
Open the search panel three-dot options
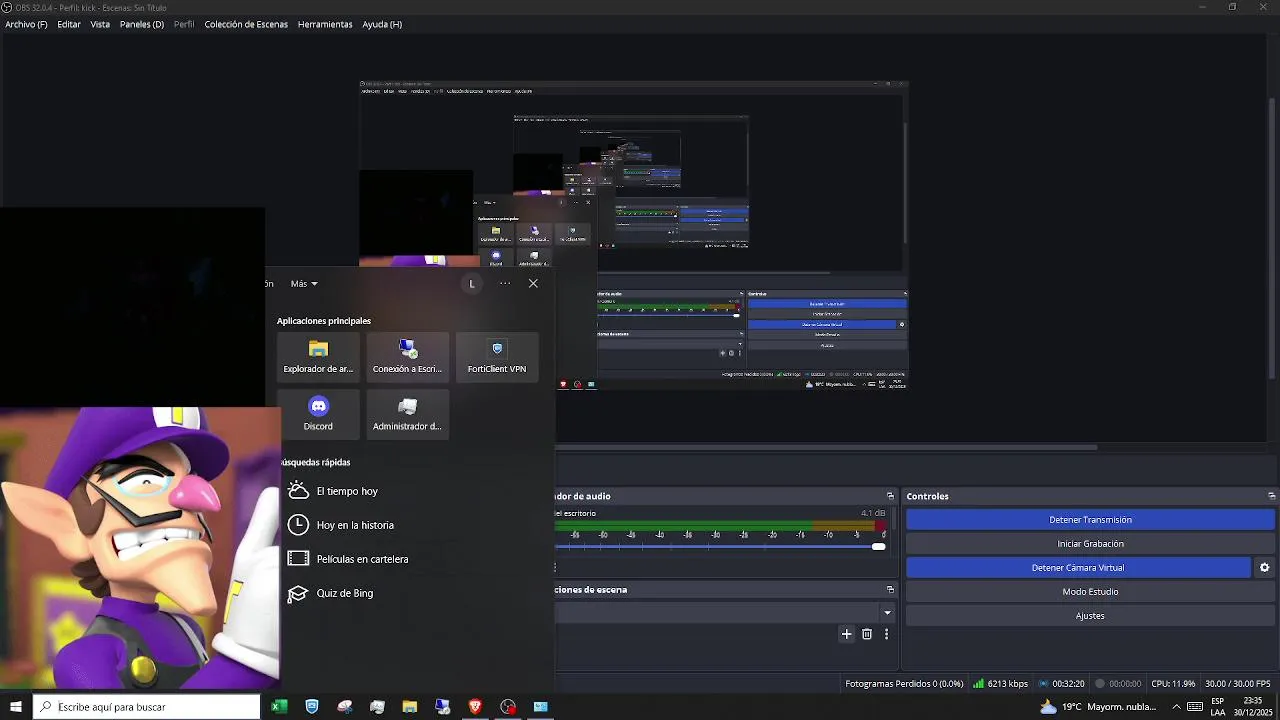click(x=505, y=284)
